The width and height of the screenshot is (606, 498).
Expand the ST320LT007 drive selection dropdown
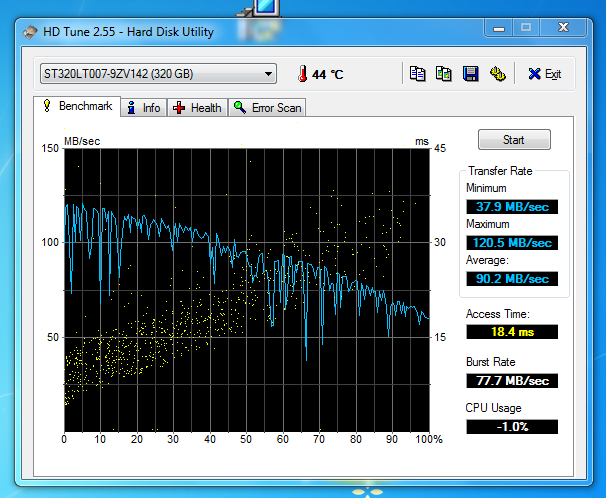[268, 74]
